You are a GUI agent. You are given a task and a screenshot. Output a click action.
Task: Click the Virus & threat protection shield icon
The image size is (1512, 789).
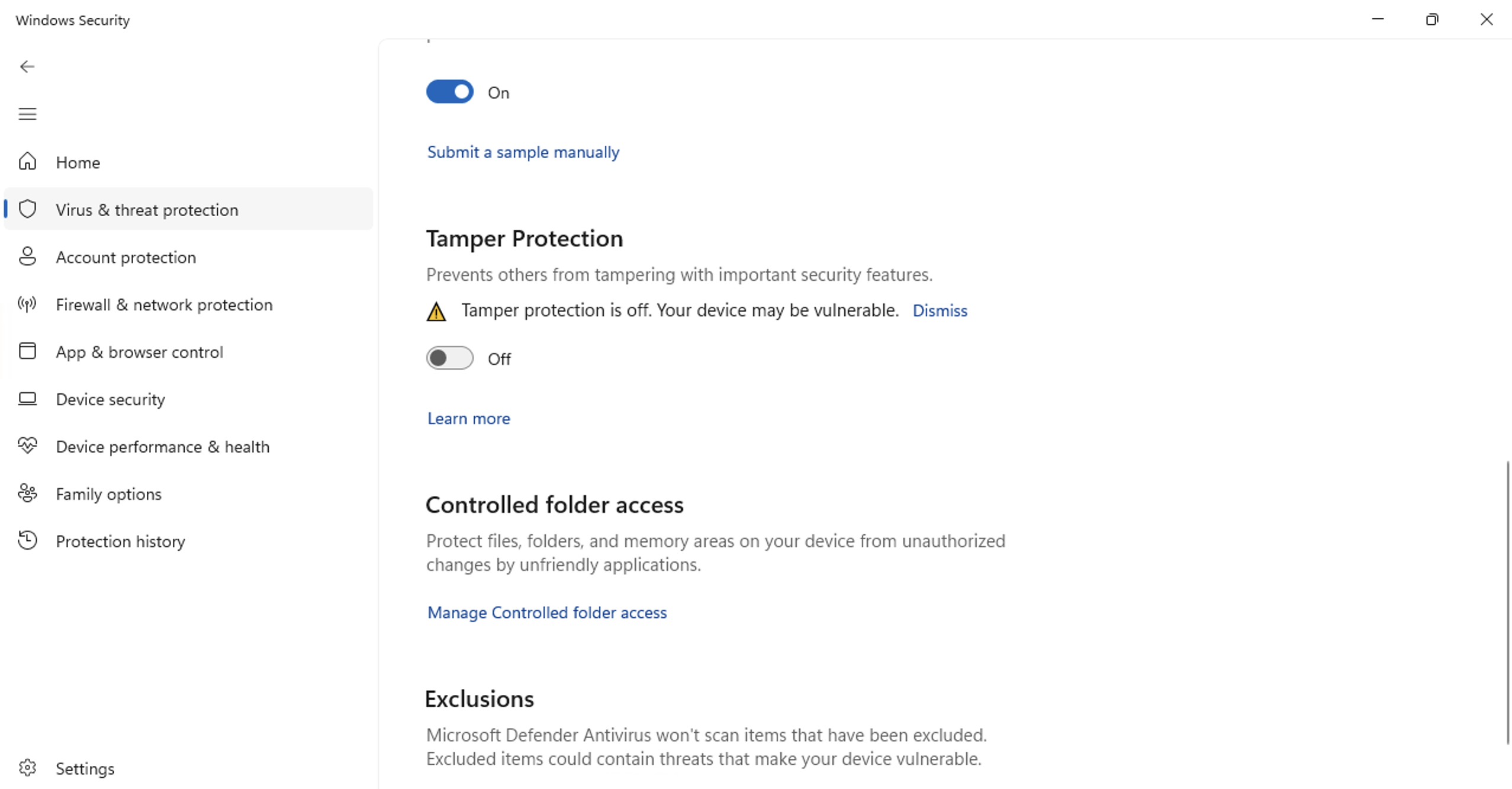[27, 209]
